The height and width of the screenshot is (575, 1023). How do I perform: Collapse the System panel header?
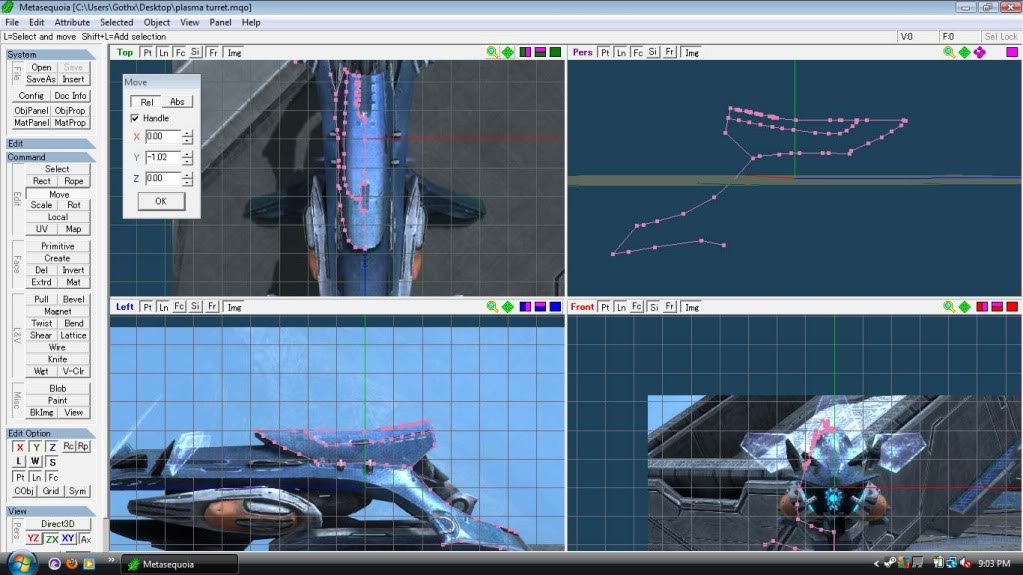click(51, 54)
